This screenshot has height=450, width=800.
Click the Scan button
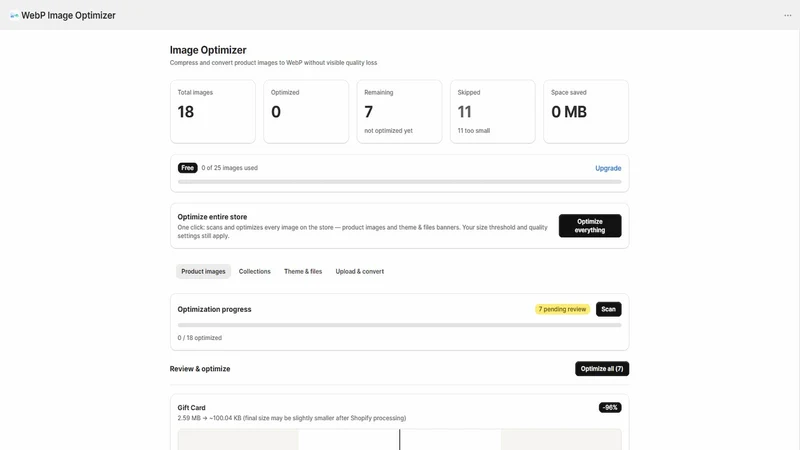(x=608, y=309)
